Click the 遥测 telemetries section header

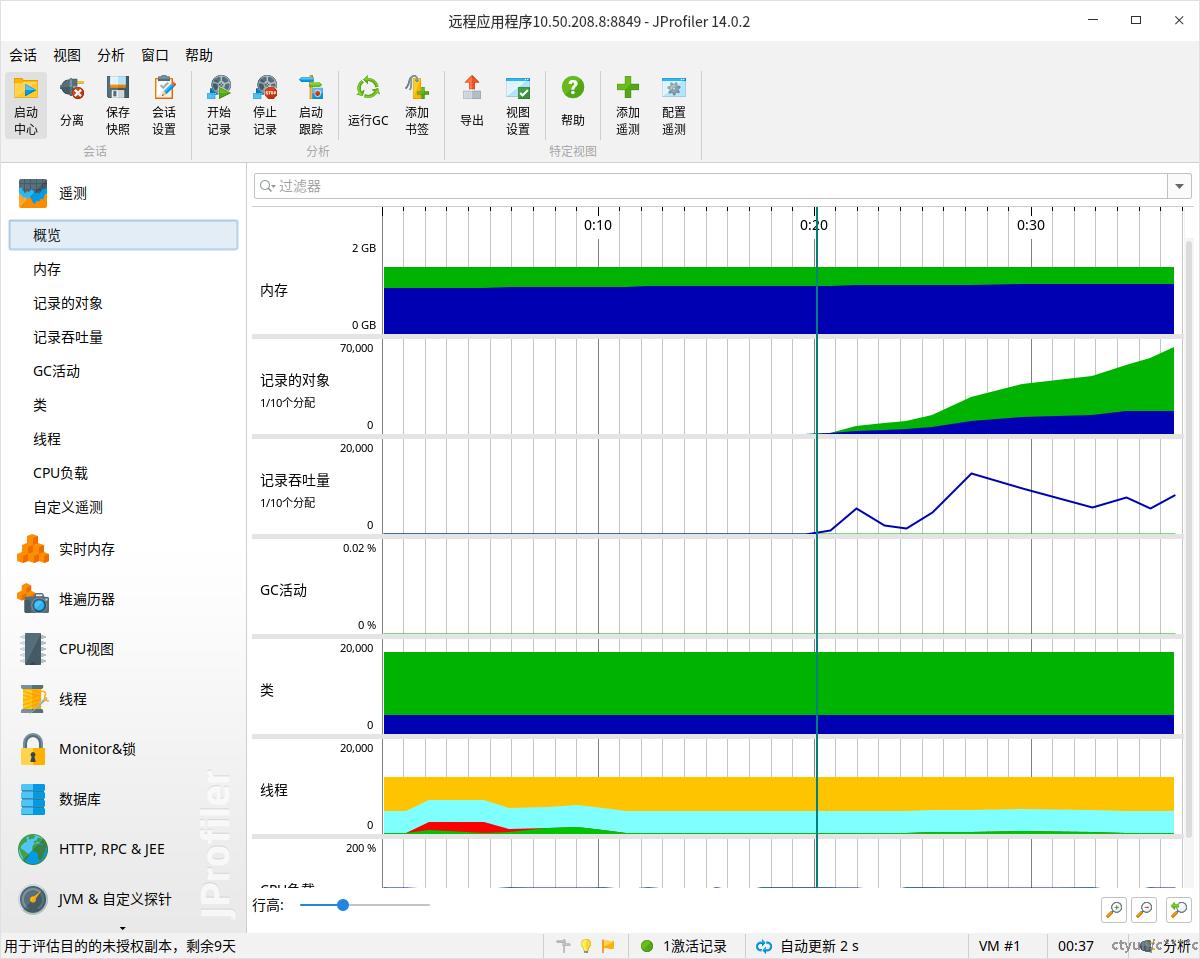123,193
